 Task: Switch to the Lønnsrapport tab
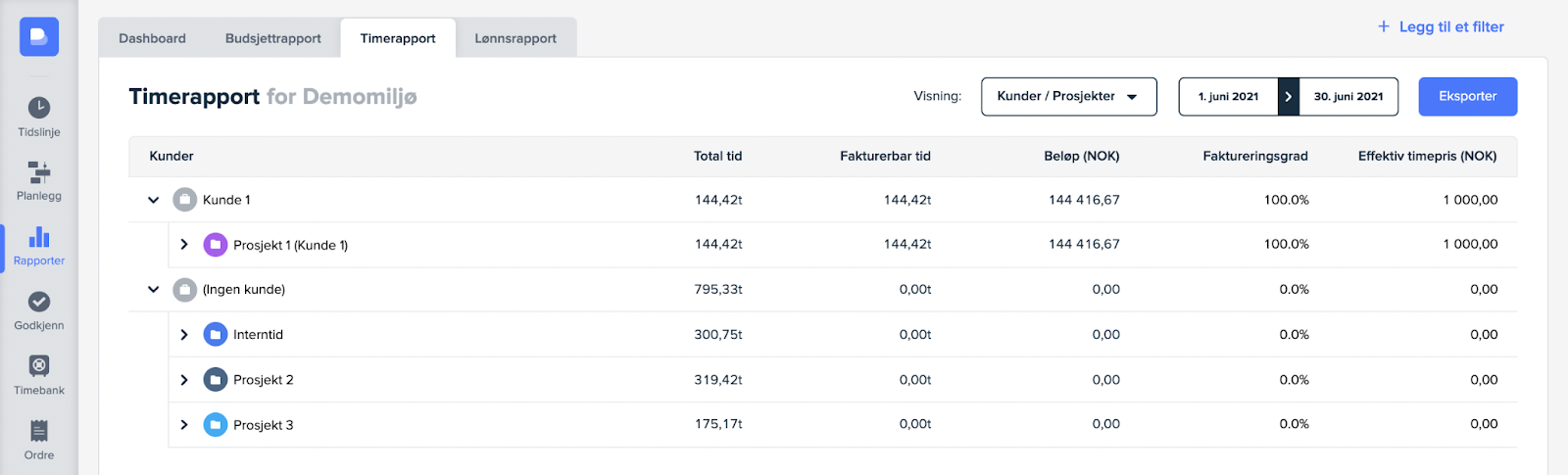click(515, 38)
